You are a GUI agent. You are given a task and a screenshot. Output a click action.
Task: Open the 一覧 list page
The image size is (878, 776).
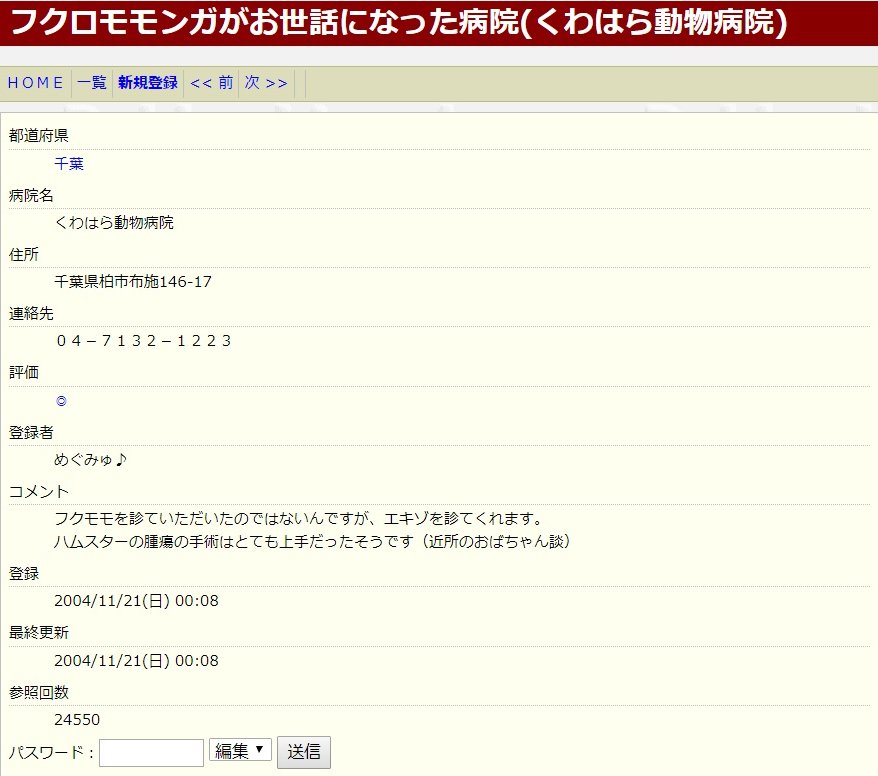91,83
